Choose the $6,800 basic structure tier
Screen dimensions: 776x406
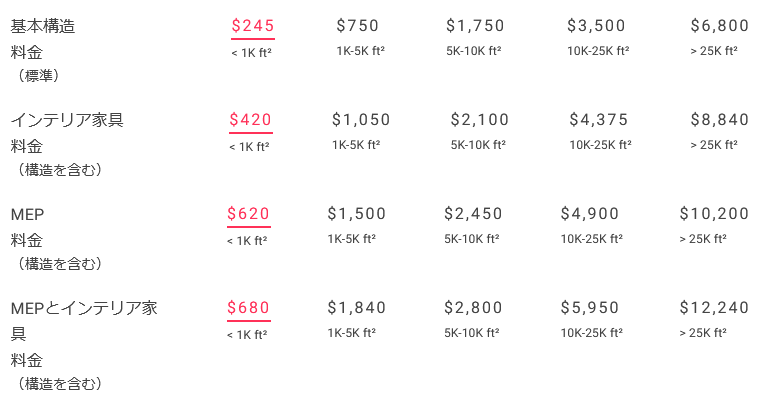tap(720, 26)
